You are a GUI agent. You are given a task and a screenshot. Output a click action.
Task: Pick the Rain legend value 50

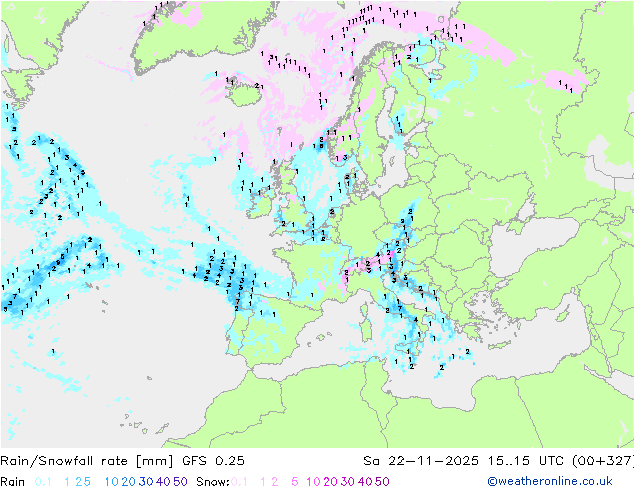click(180, 482)
